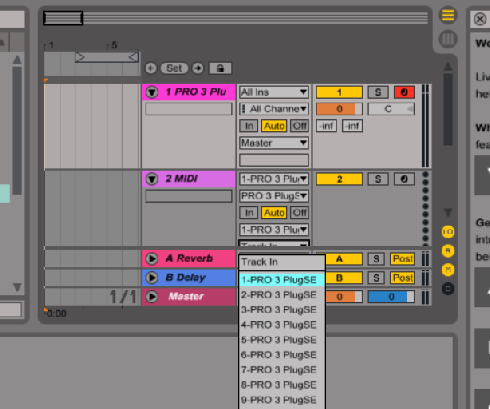490x409 pixels.
Task: Set track 2 monitor to Off
Action: click(299, 213)
